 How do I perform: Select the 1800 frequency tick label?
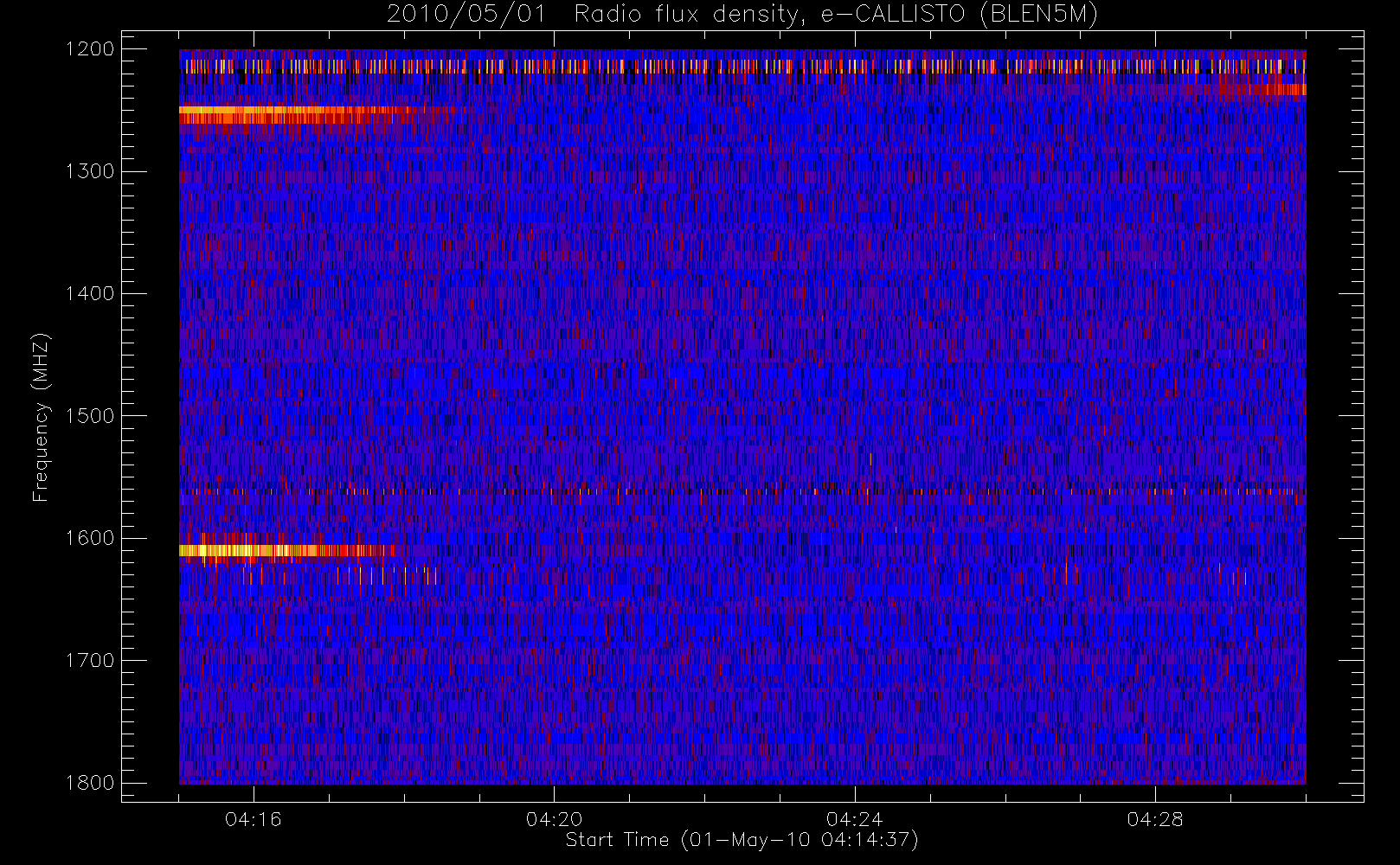click(90, 782)
